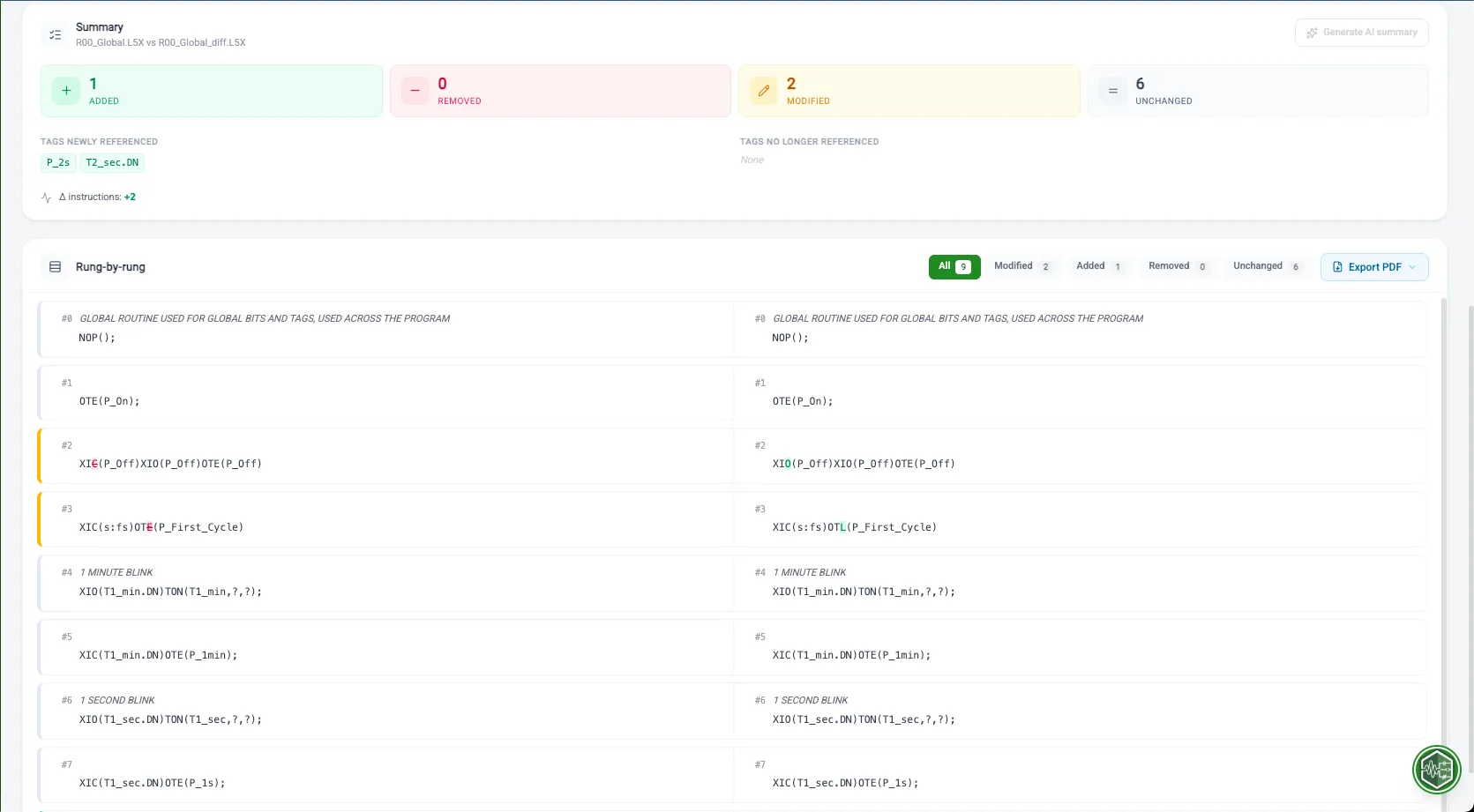Click right rung #1 OTE(P_On); code
This screenshot has height=812, width=1474.
pos(803,401)
